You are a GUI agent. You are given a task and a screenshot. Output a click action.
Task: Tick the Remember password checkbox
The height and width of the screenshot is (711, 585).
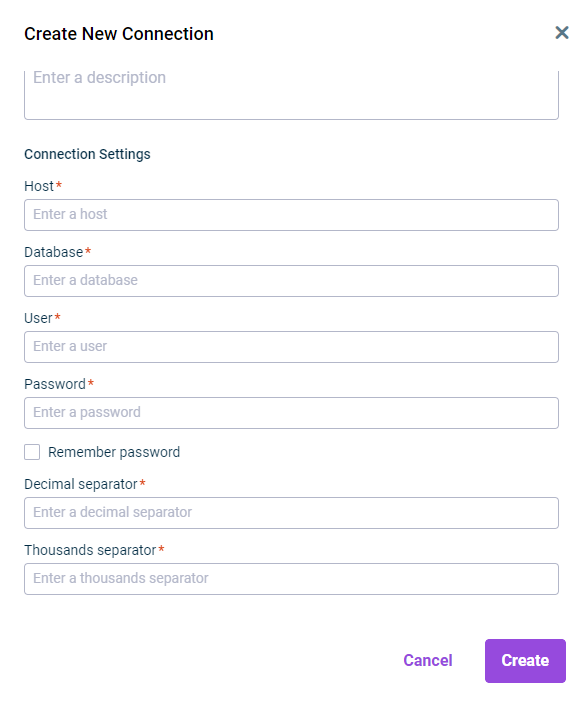click(x=32, y=452)
